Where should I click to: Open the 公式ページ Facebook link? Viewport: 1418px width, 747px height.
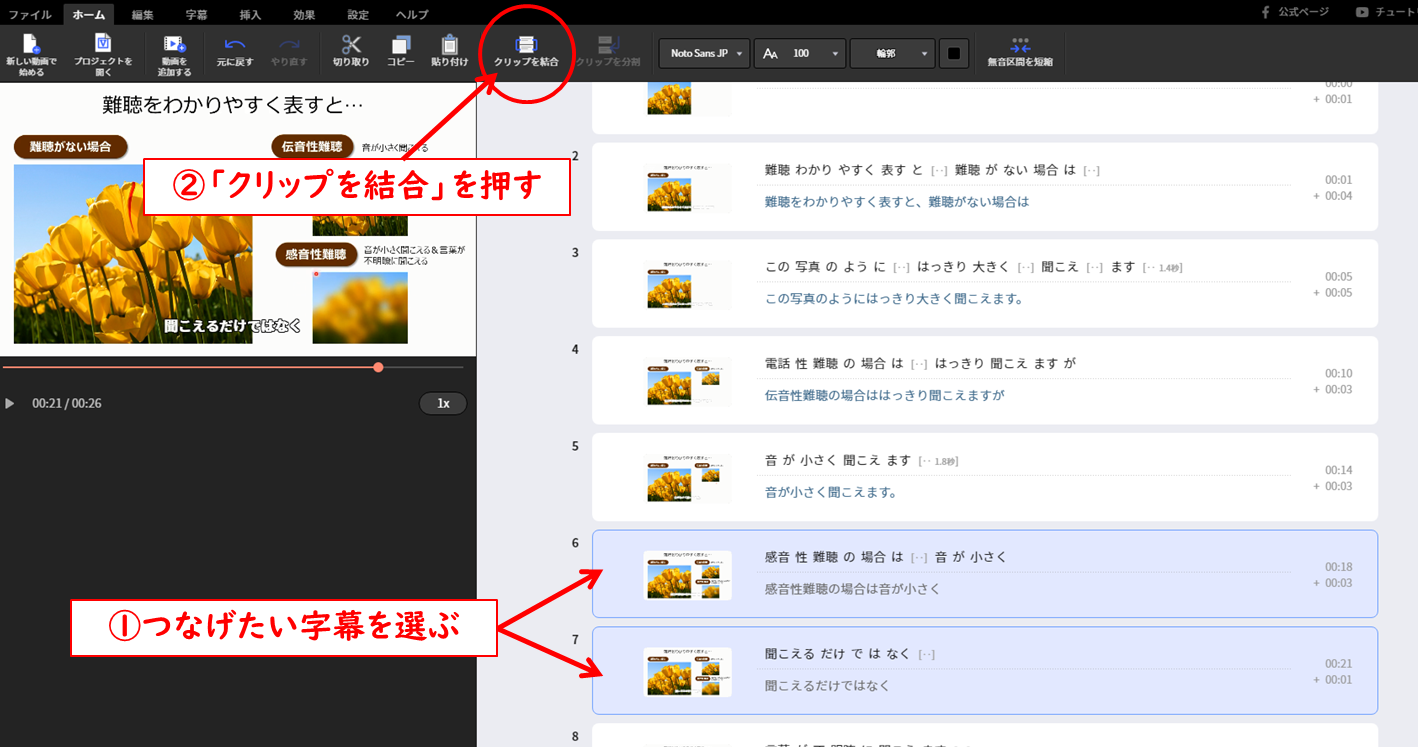click(1295, 12)
